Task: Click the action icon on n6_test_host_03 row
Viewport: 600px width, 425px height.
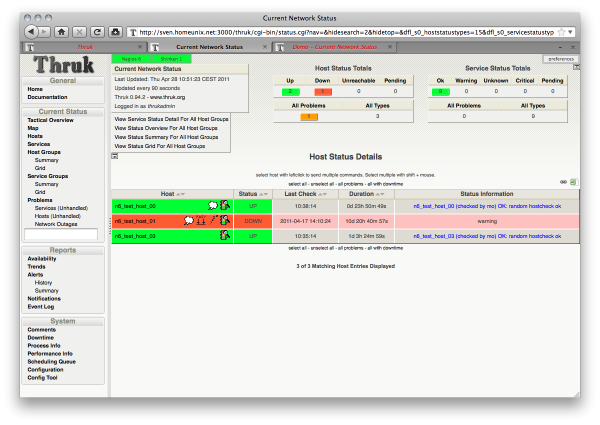Action: tap(227, 235)
